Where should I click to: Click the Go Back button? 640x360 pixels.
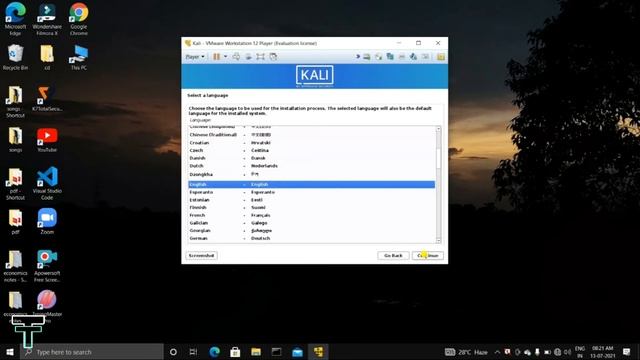(x=393, y=256)
